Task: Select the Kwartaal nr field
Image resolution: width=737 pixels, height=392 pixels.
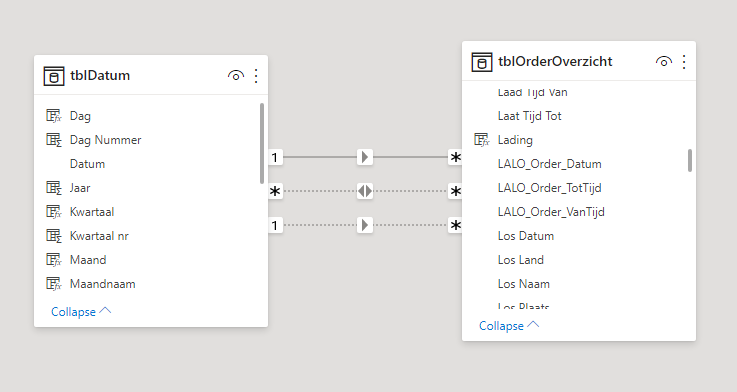Action: pyautogui.click(x=99, y=235)
